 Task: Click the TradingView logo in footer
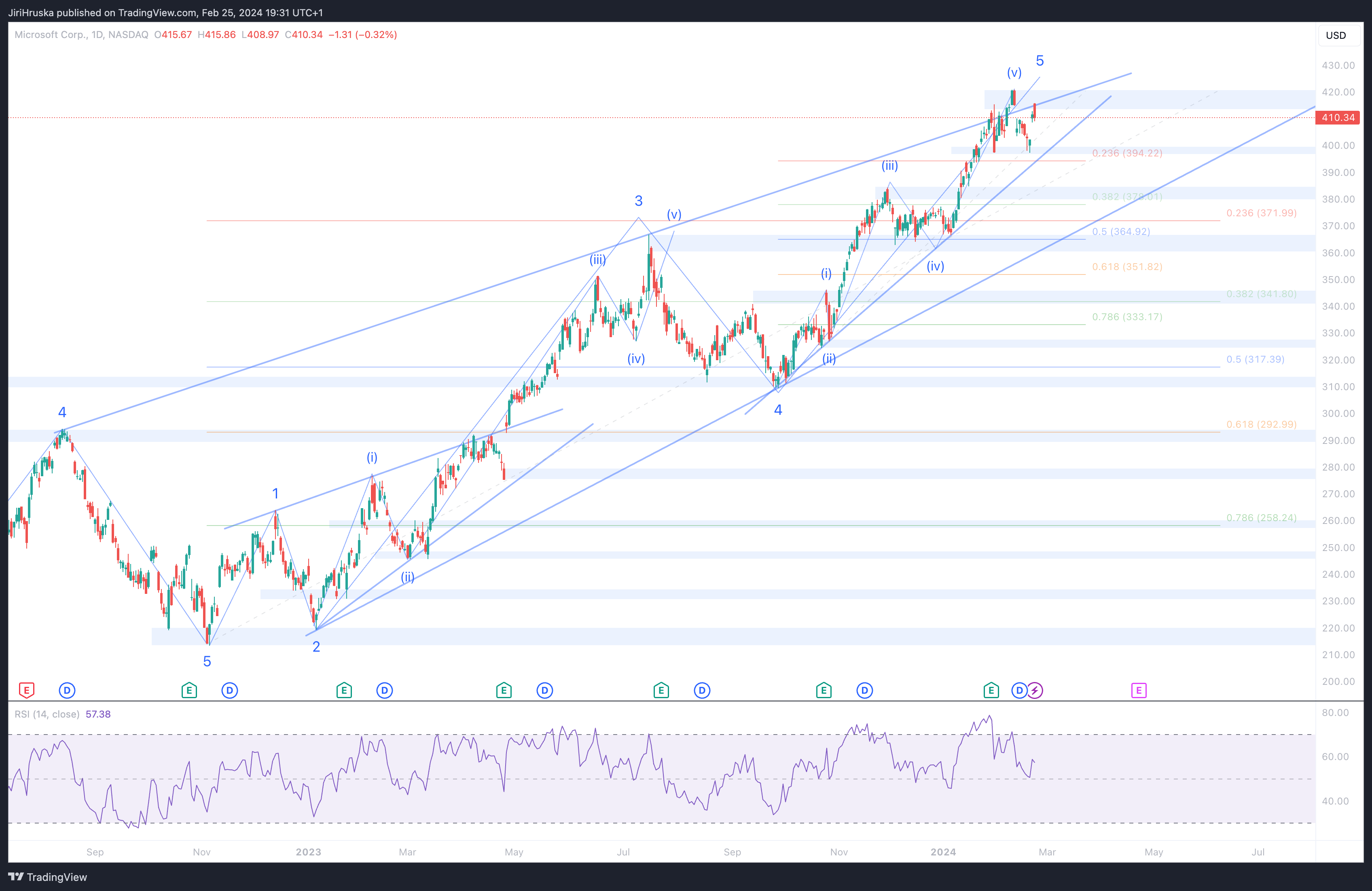(47, 876)
